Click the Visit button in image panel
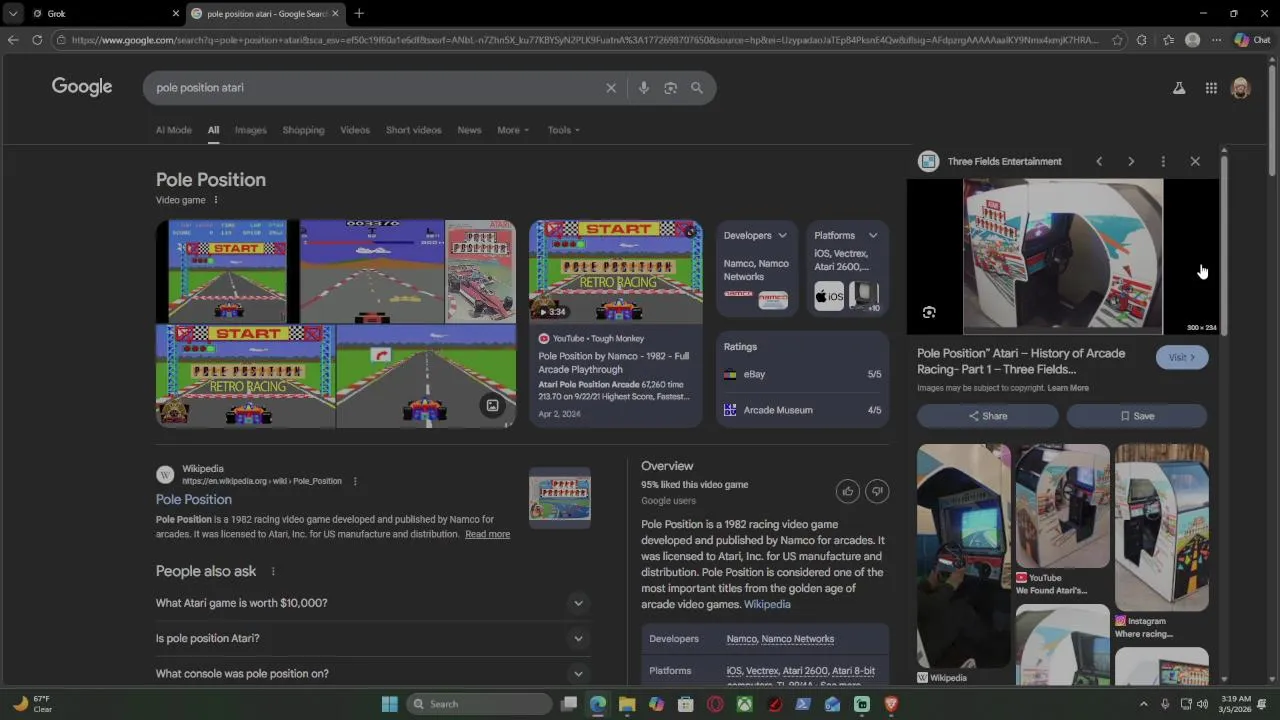1280x720 pixels. (x=1182, y=357)
